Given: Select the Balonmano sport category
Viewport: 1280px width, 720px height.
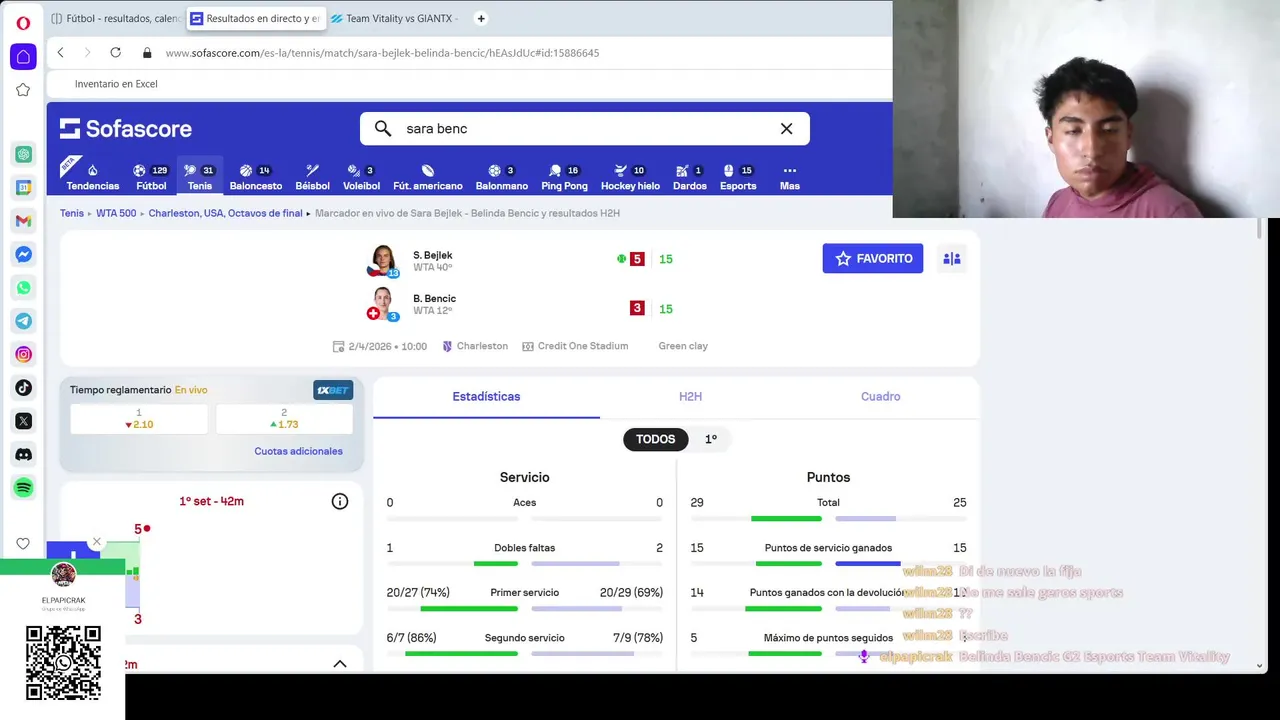Looking at the screenshot, I should (x=501, y=177).
